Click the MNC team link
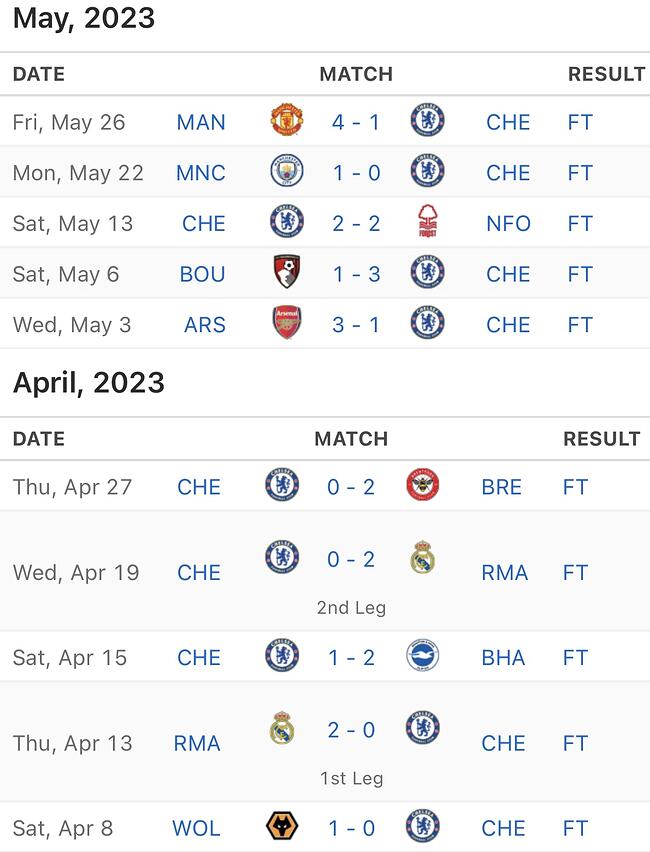This screenshot has width=650, height=852. click(x=201, y=173)
